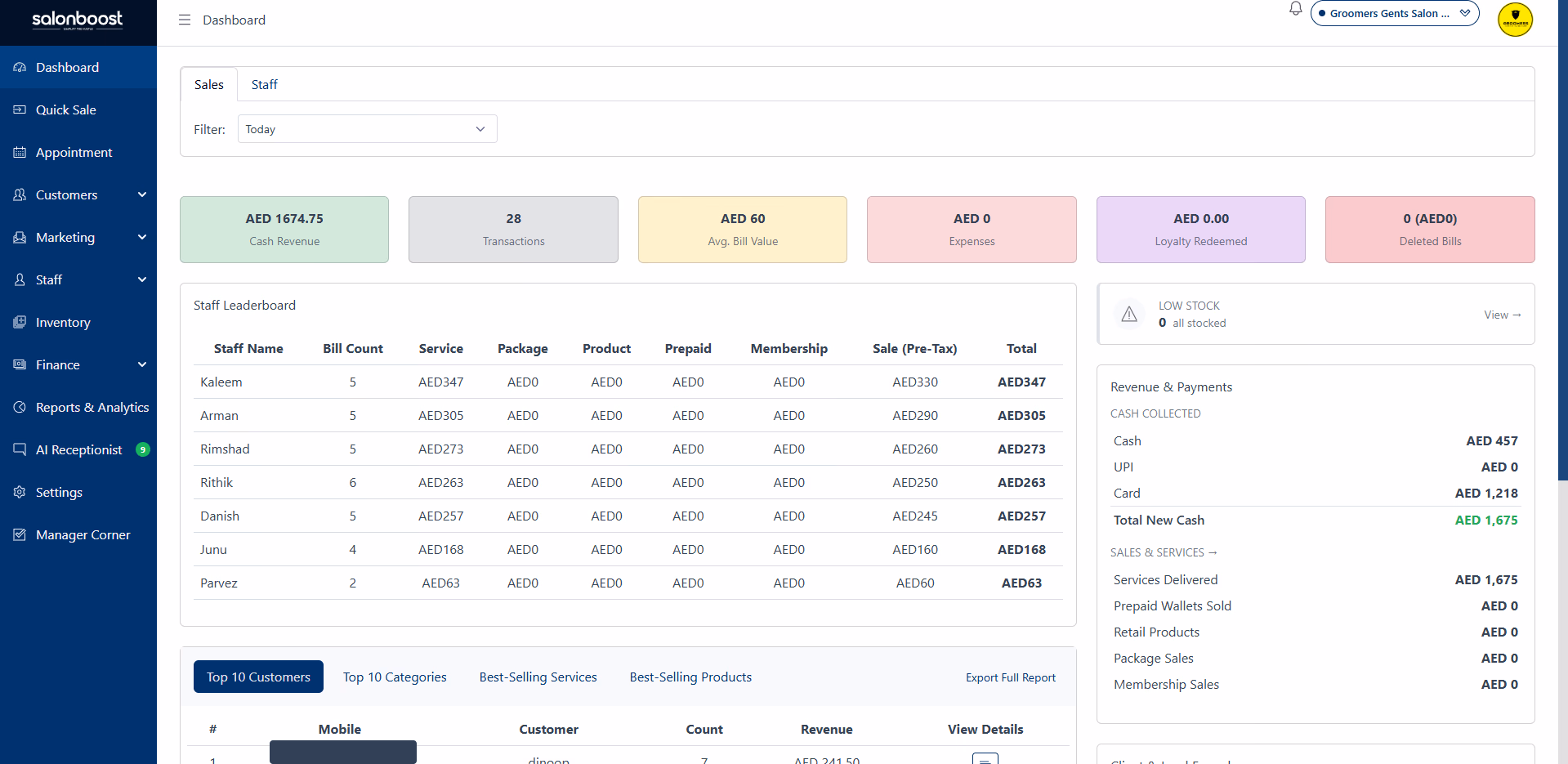Open Settings from sidebar
The width and height of the screenshot is (1568, 764).
pyautogui.click(x=78, y=492)
